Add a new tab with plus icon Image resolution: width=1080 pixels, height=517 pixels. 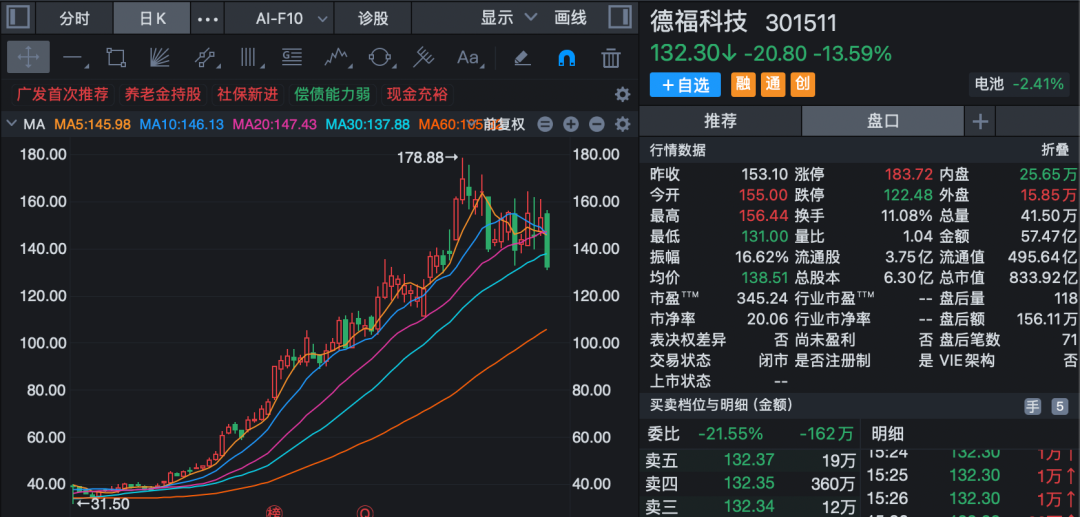click(980, 123)
